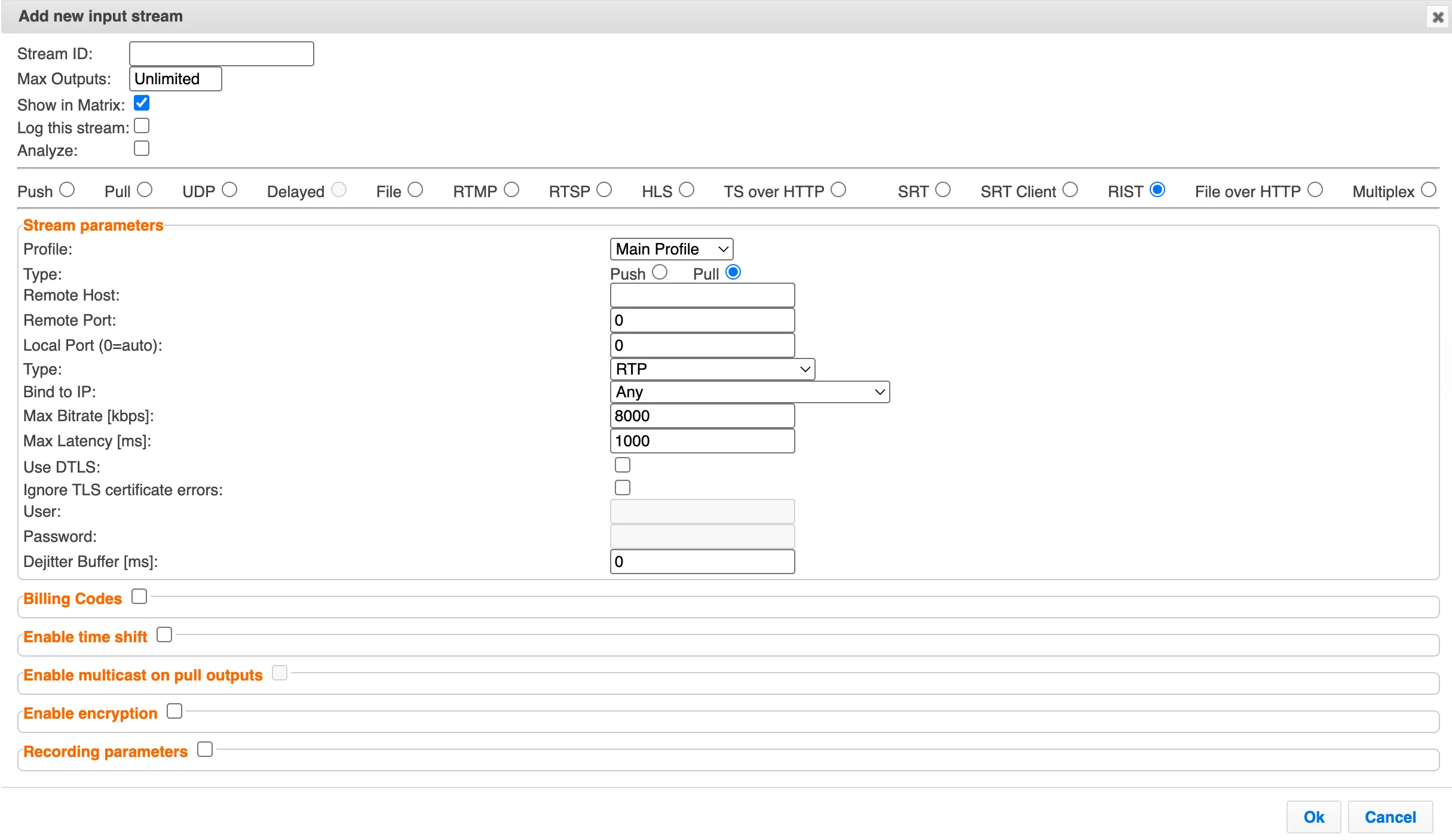Screen dimensions: 1452x840
Task: Click the Cancel button
Action: click(x=1390, y=817)
